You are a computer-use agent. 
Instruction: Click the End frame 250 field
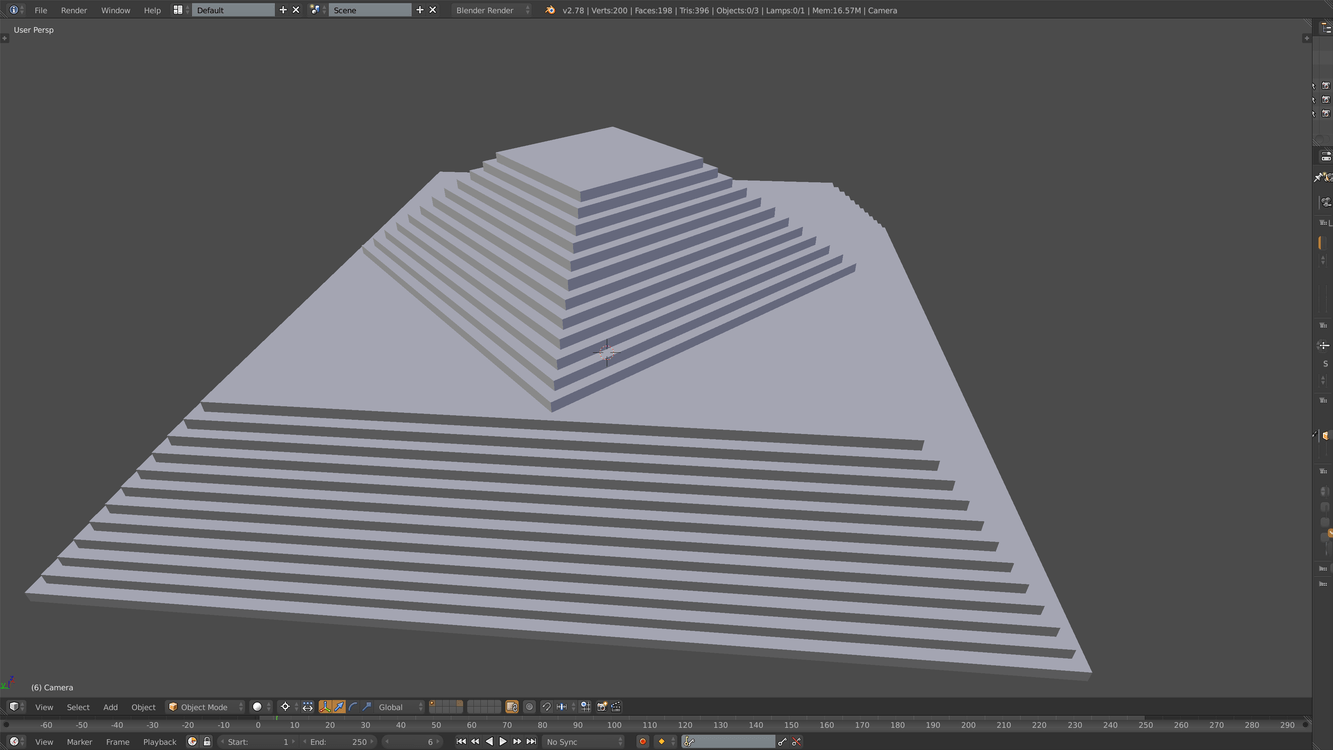(338, 742)
